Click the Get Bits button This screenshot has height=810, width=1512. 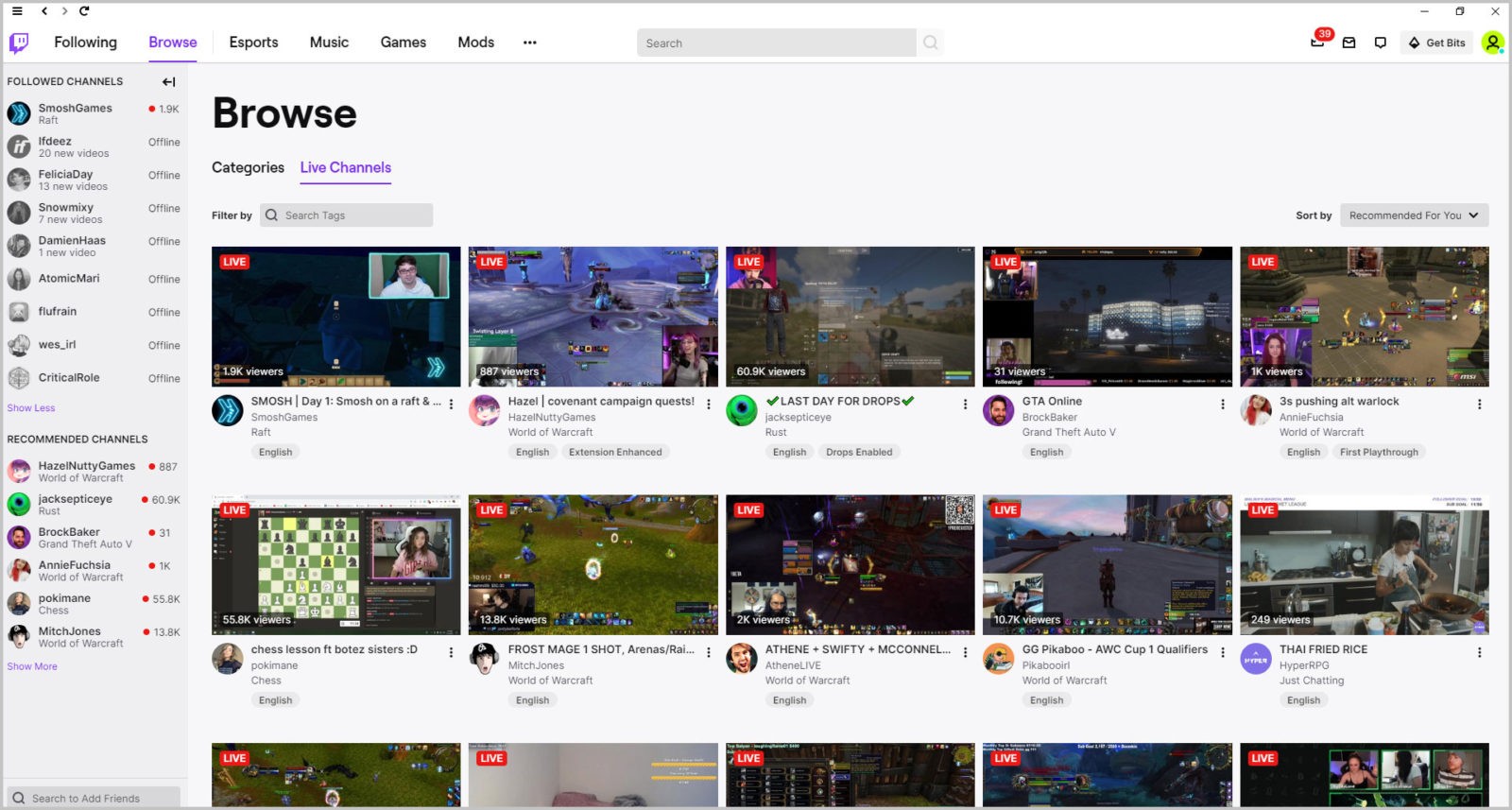click(1437, 43)
